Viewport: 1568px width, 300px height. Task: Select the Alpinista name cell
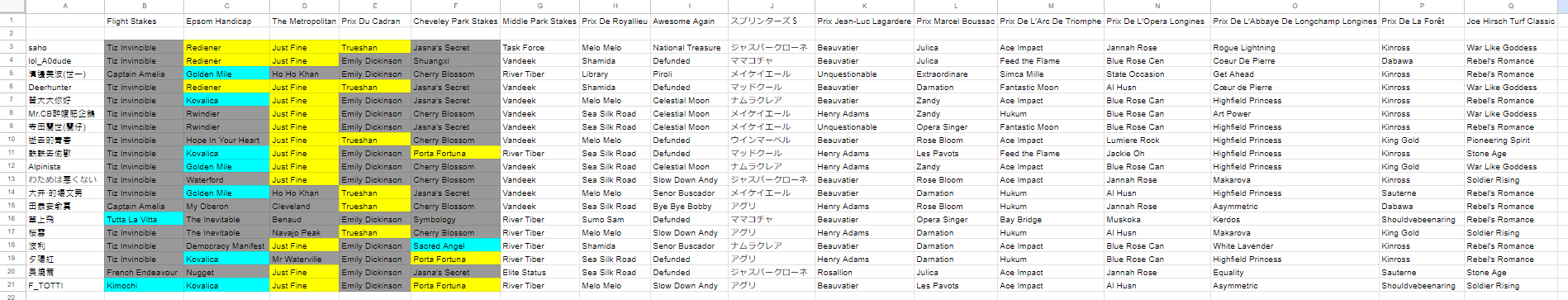[65, 166]
